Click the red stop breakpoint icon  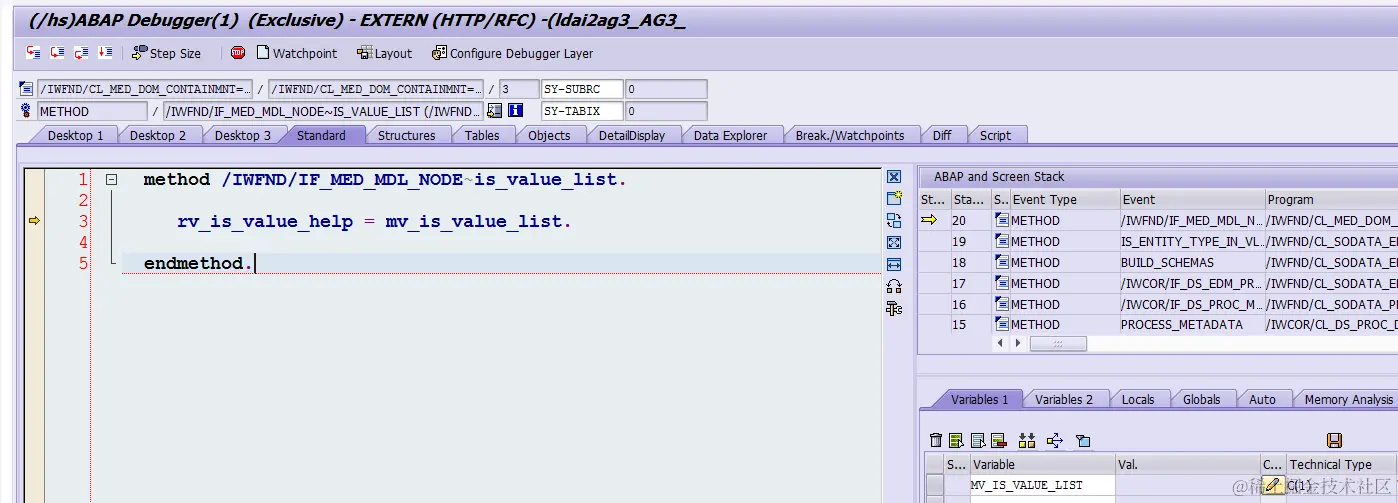[238, 53]
